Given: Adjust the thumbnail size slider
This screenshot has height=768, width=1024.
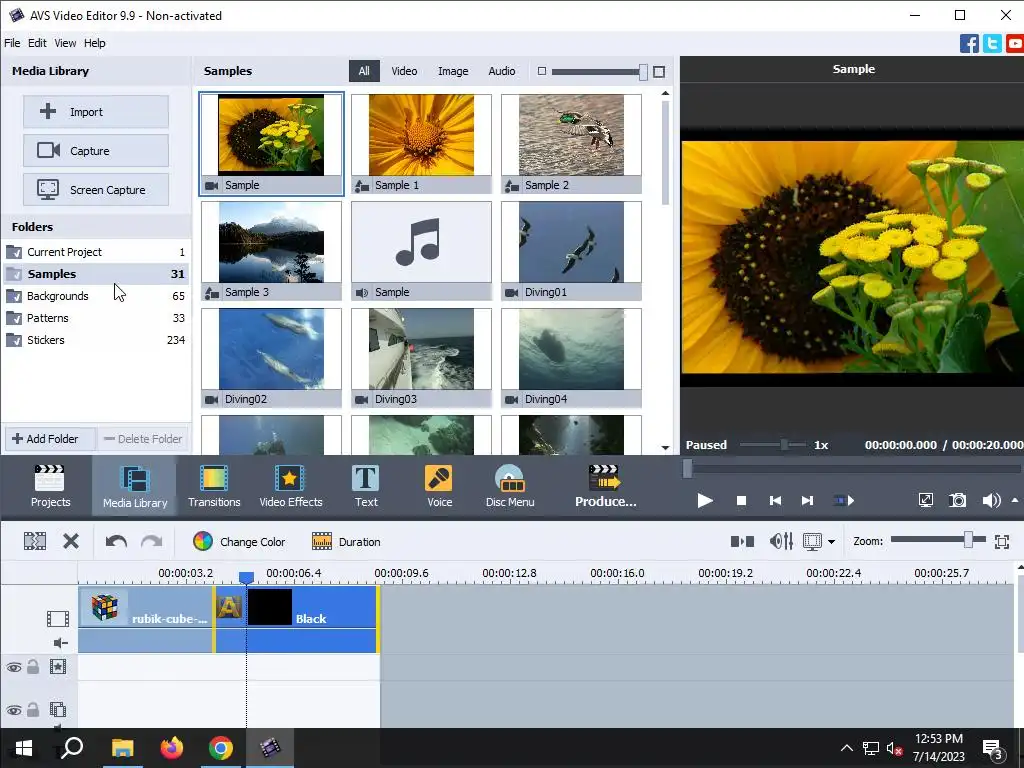Looking at the screenshot, I should pyautogui.click(x=643, y=72).
